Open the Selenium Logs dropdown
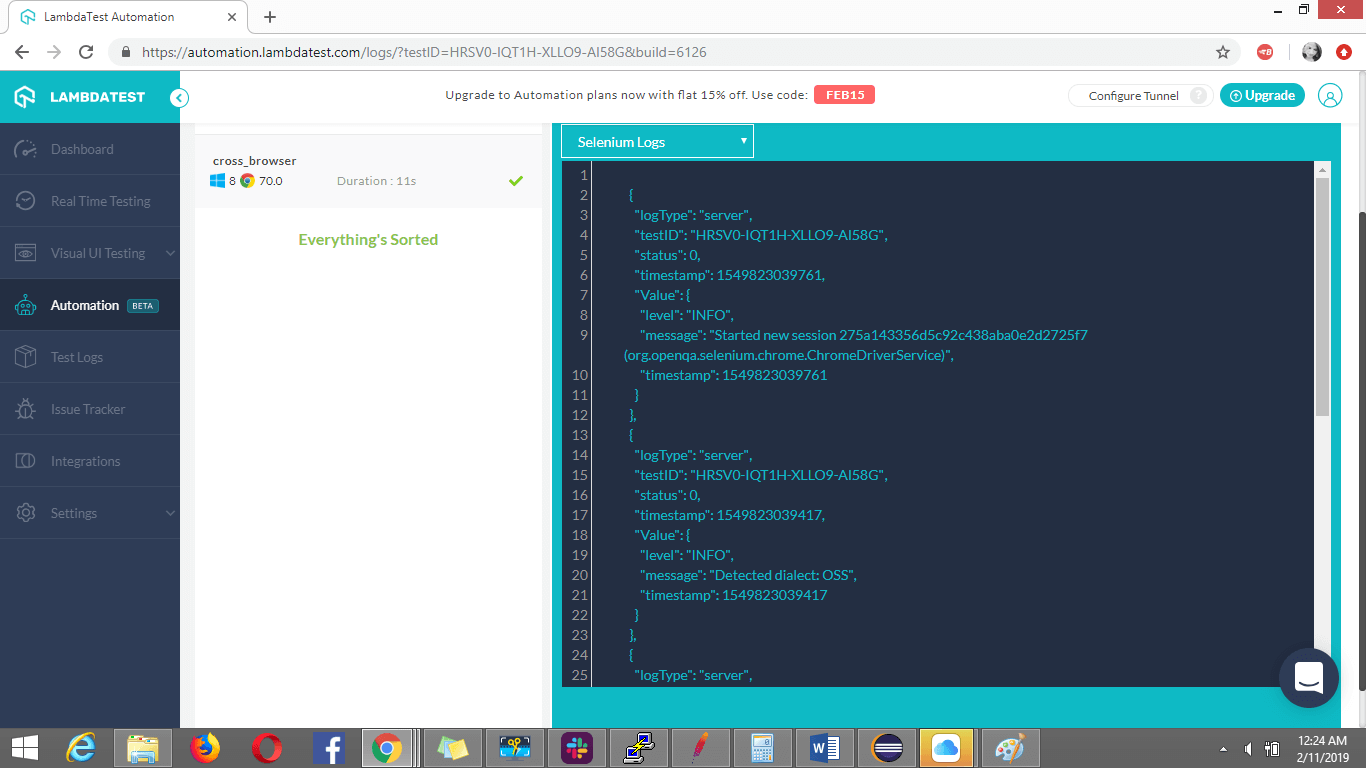The width and height of the screenshot is (1366, 768). pos(657,142)
